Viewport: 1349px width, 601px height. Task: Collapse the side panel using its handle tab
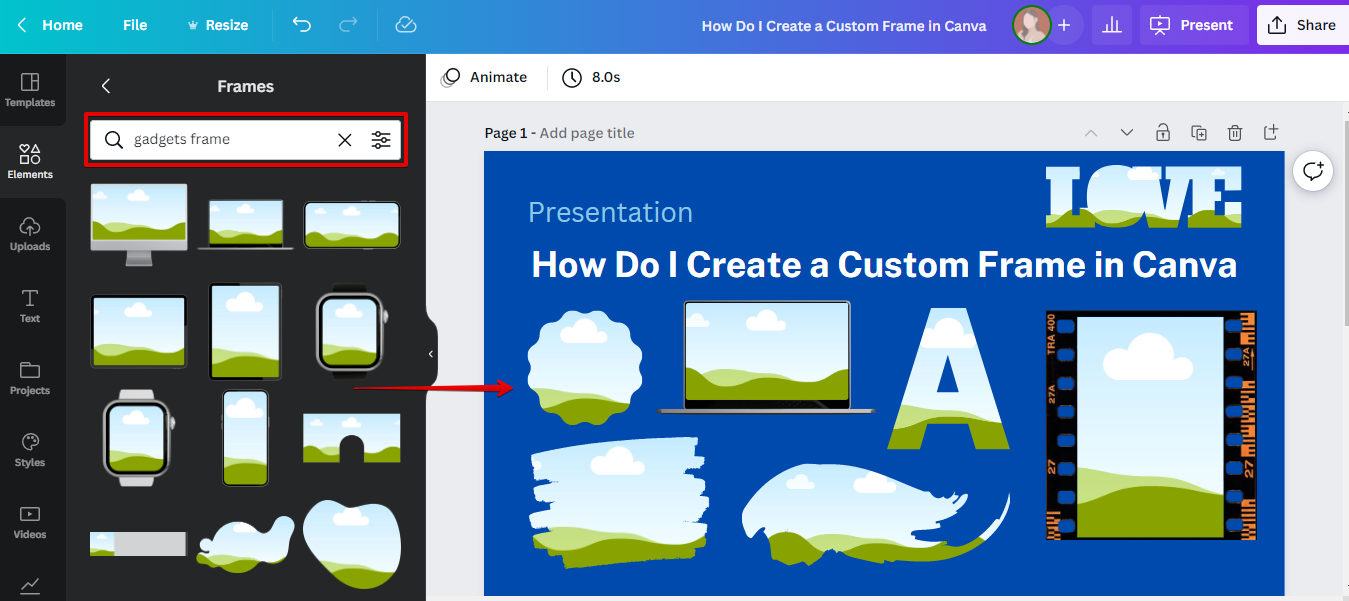tap(431, 352)
